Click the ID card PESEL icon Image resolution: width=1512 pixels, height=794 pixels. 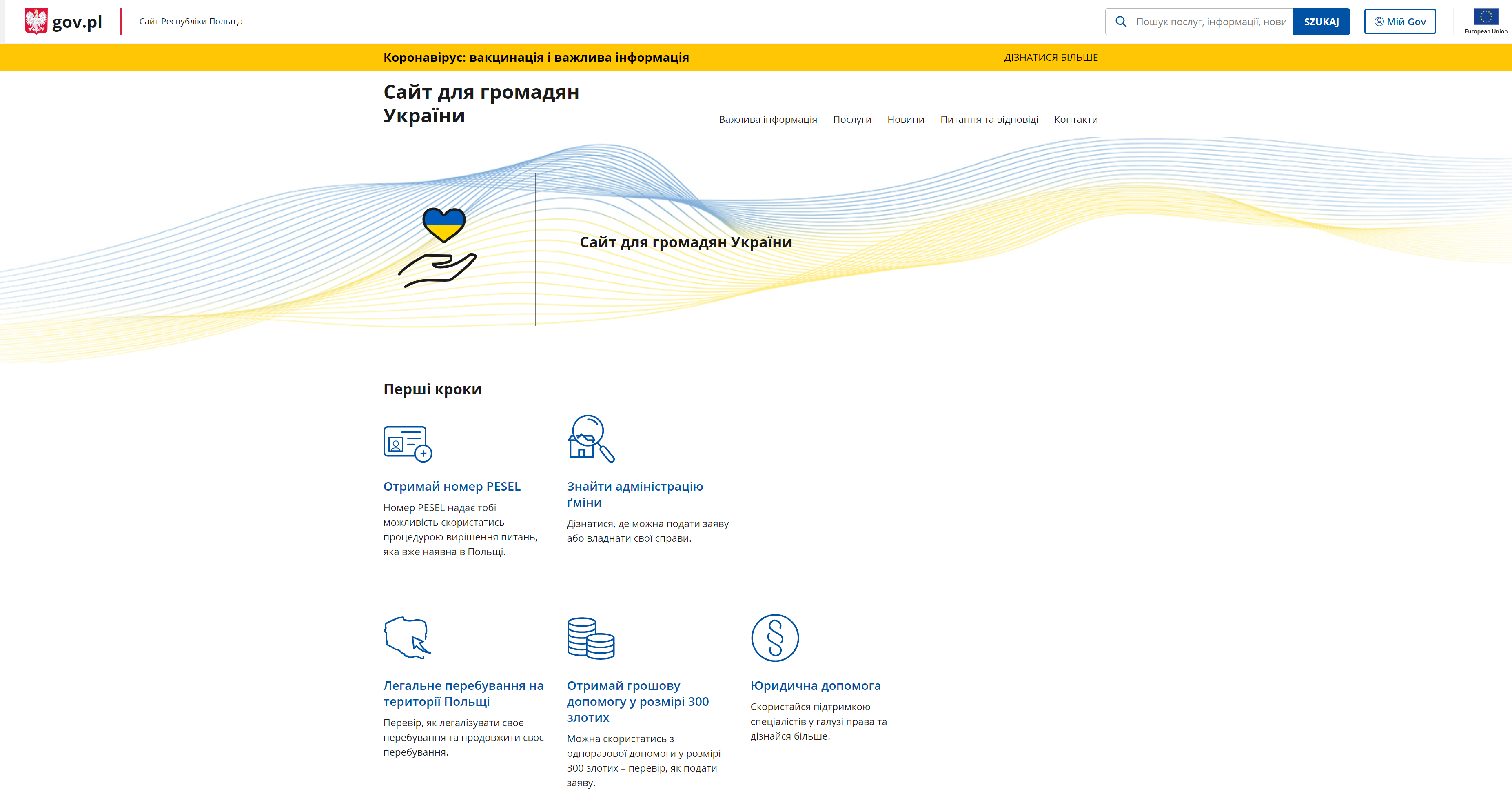pos(407,443)
